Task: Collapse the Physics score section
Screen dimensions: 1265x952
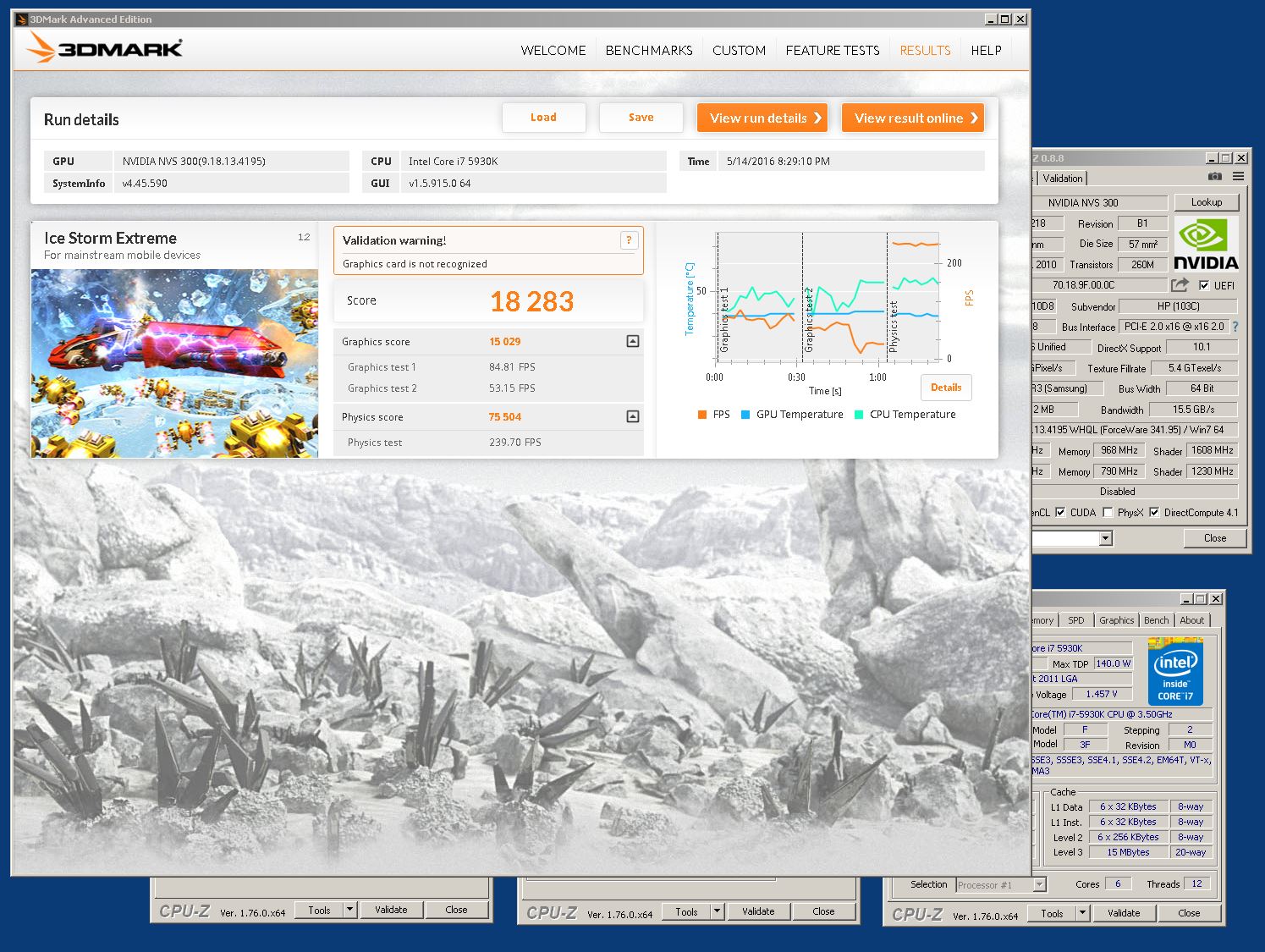Action: click(x=632, y=416)
